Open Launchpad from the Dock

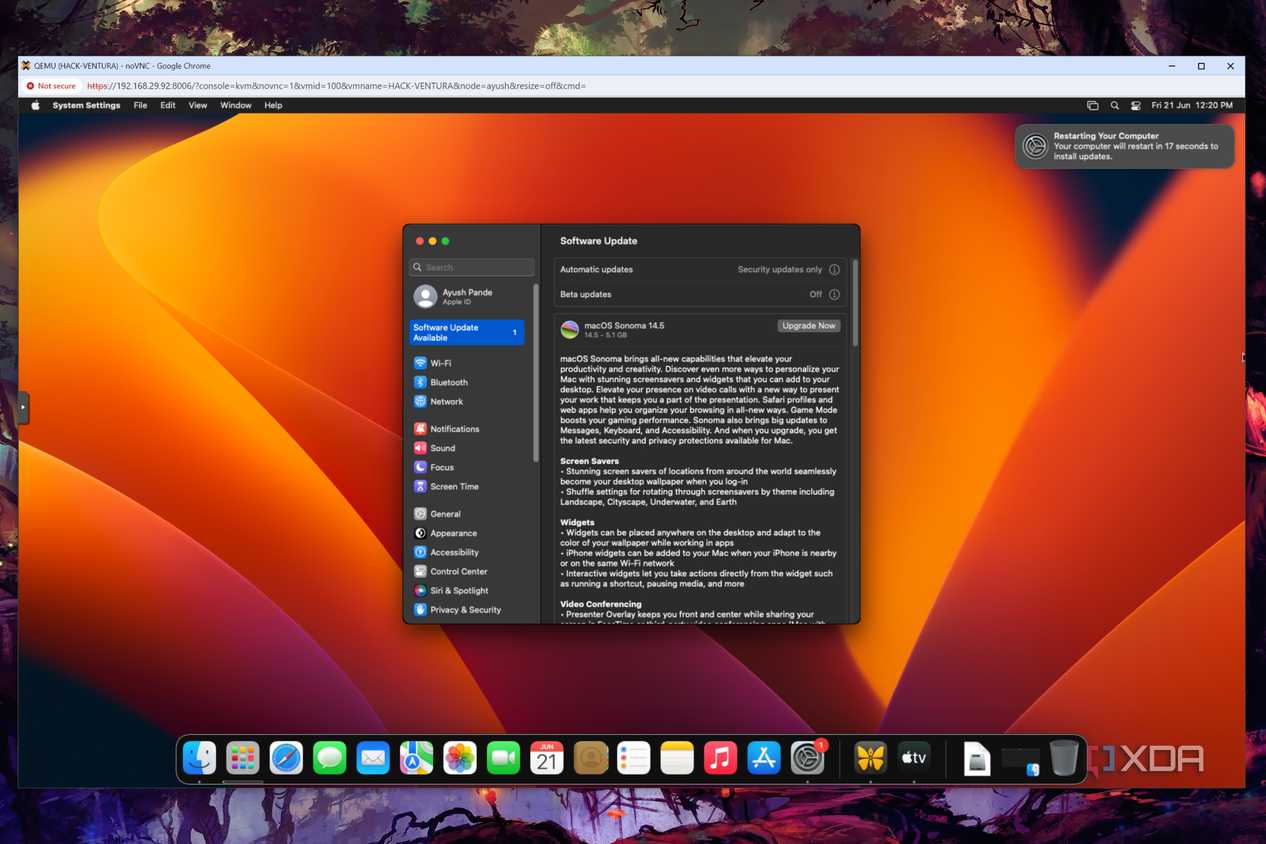pos(243,758)
